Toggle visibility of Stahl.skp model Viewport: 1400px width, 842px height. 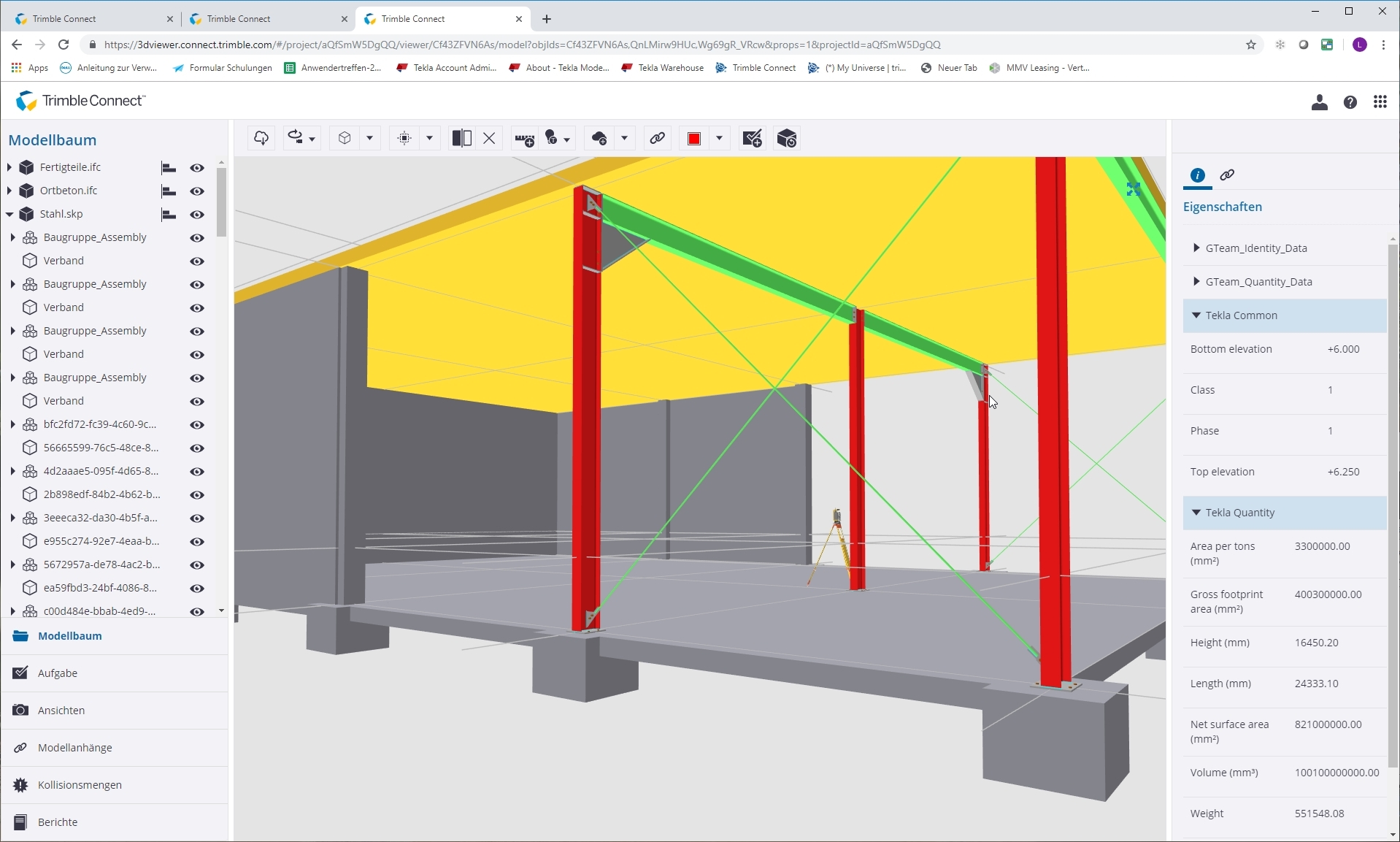click(x=197, y=215)
